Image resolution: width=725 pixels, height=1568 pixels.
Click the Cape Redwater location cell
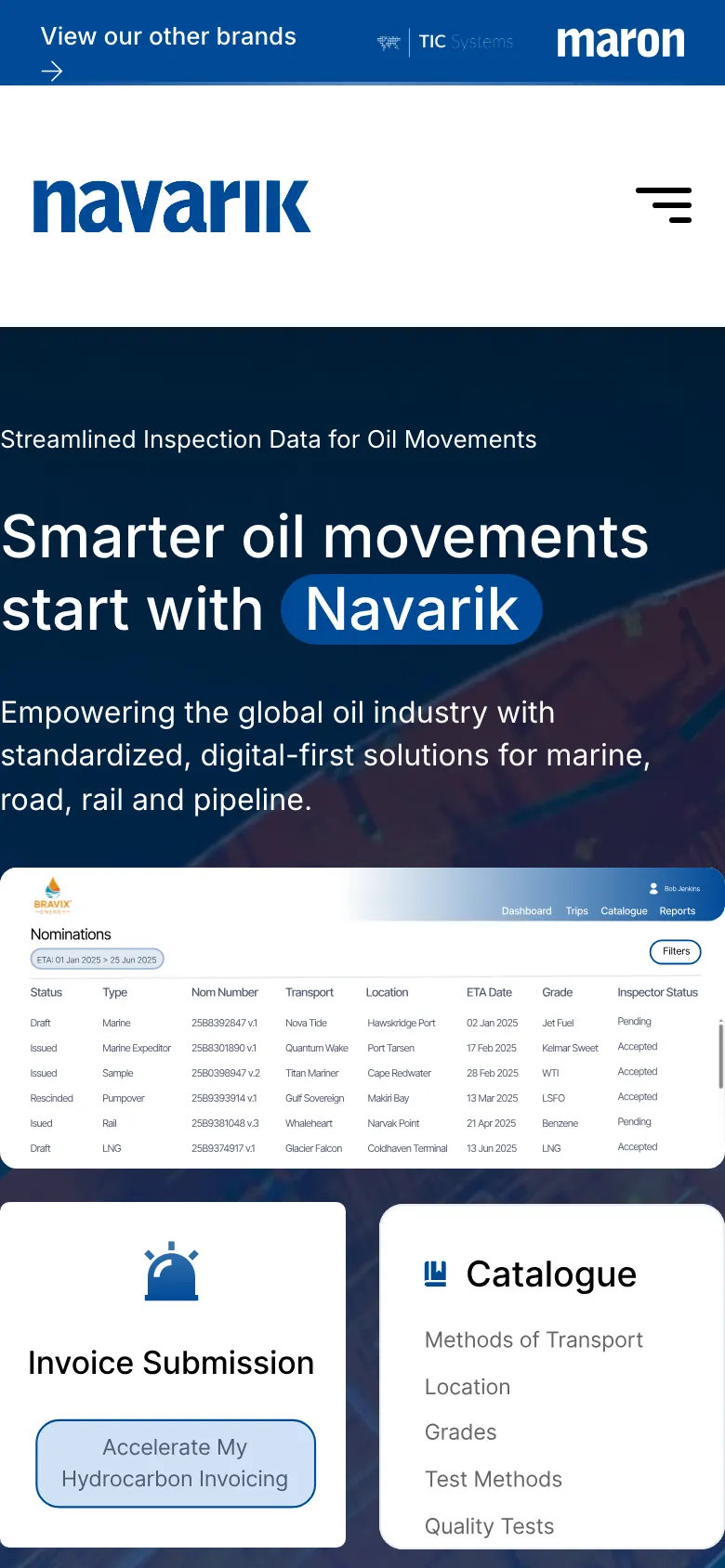pos(400,1073)
